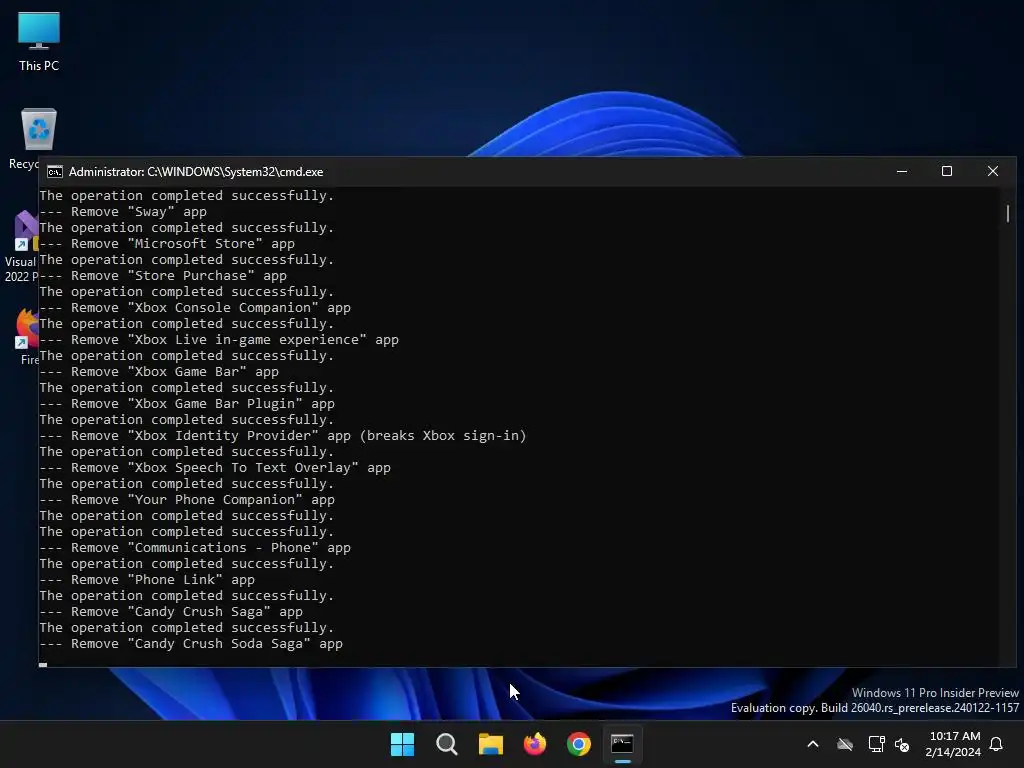Close the Administrator cmd.exe window
1024x768 pixels.
click(993, 171)
